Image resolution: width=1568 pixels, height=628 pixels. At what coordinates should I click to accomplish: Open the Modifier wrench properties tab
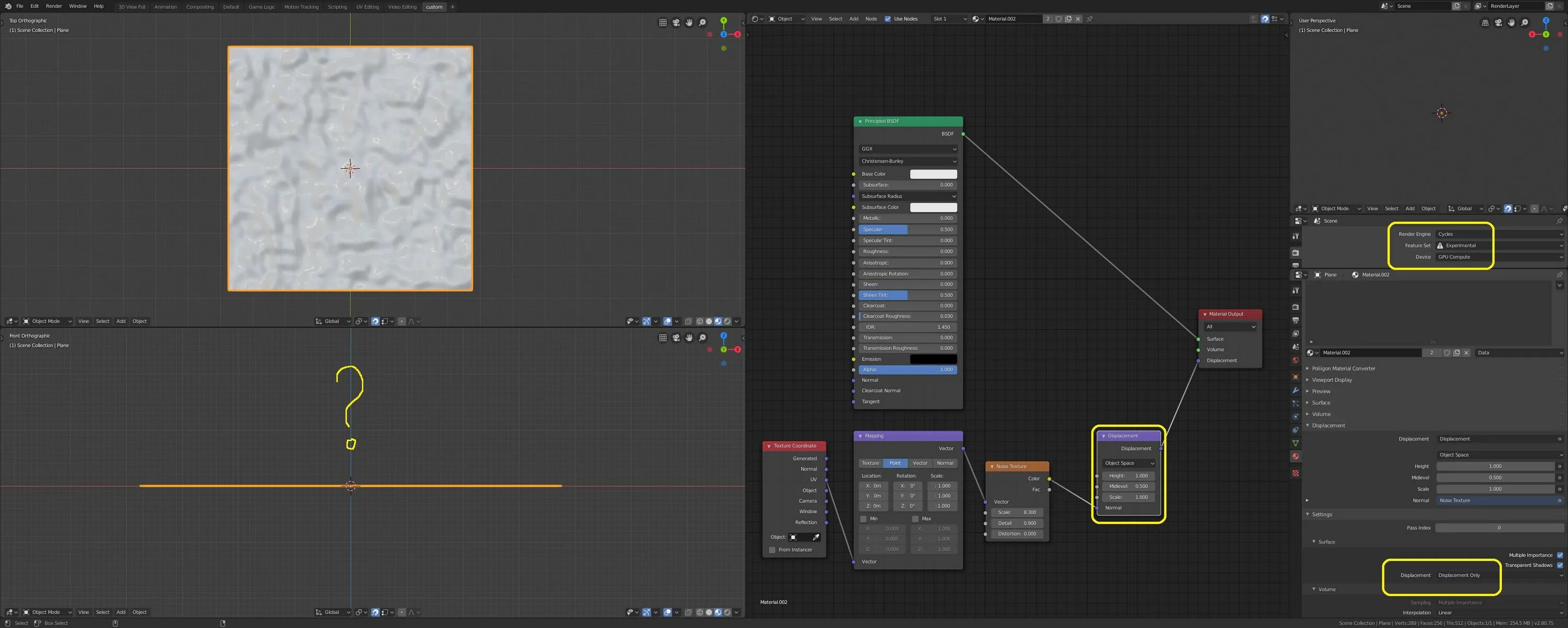coord(1295,390)
